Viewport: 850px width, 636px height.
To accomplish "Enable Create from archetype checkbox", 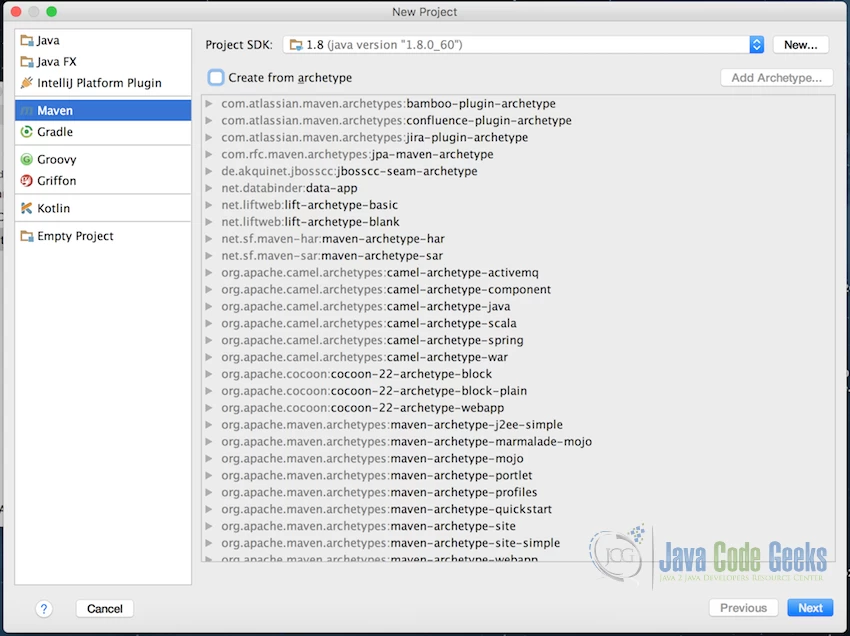I will [216, 78].
